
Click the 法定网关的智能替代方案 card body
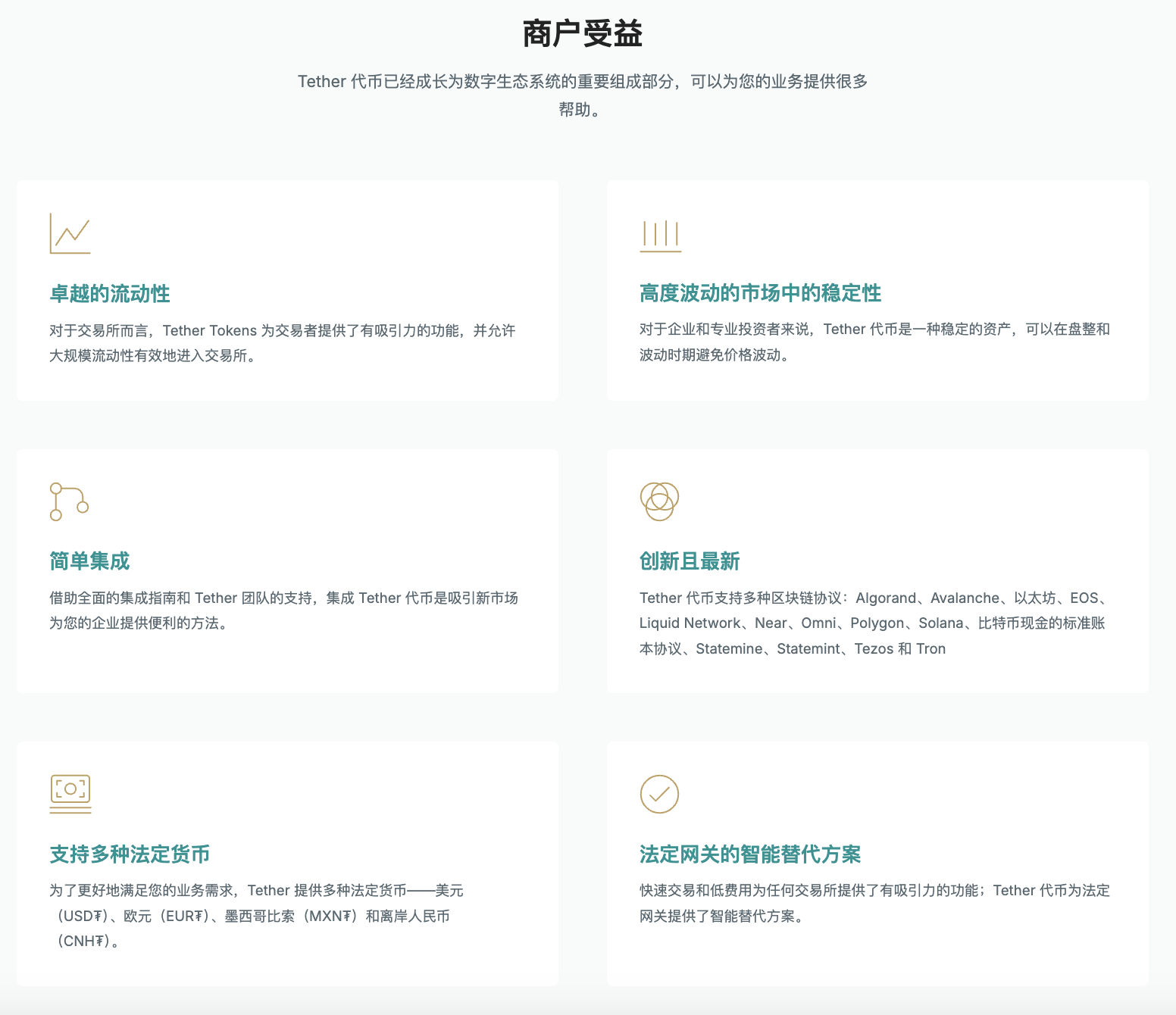pos(871,903)
